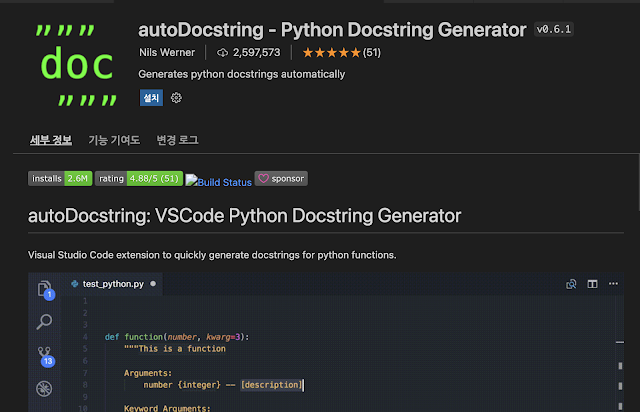Click the text Generates python docstrings automatically
The image size is (640, 412).
[x=241, y=74]
